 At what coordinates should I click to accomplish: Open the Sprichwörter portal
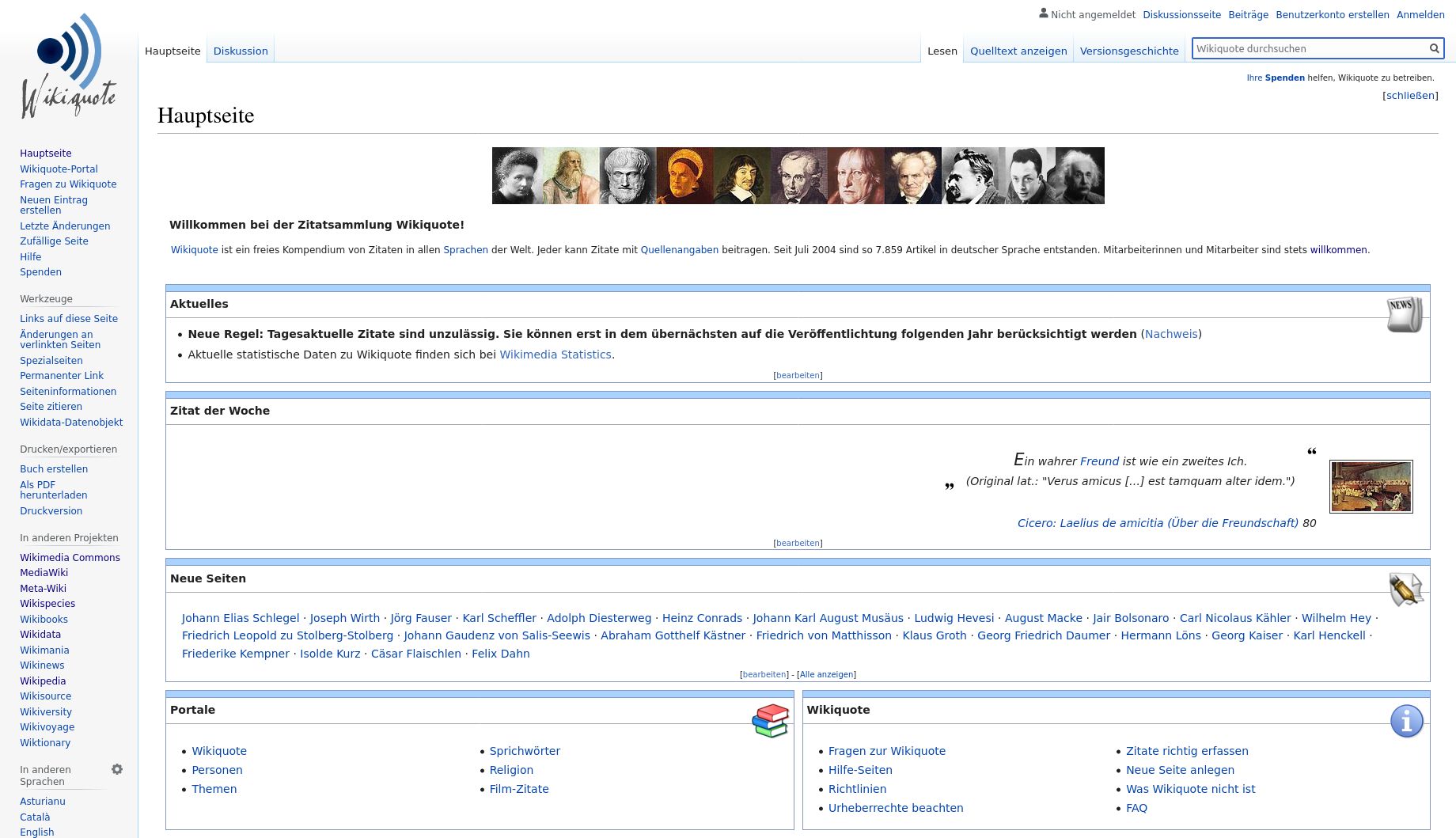pos(525,751)
